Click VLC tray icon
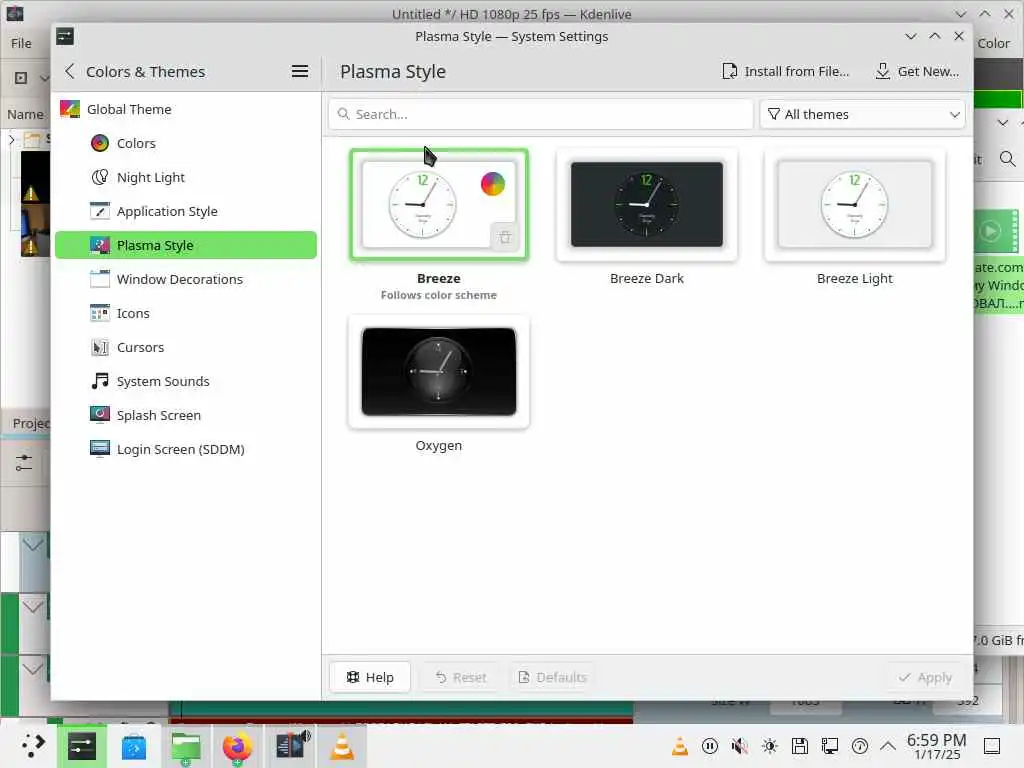Screen dimensions: 1024x768 coord(679,746)
